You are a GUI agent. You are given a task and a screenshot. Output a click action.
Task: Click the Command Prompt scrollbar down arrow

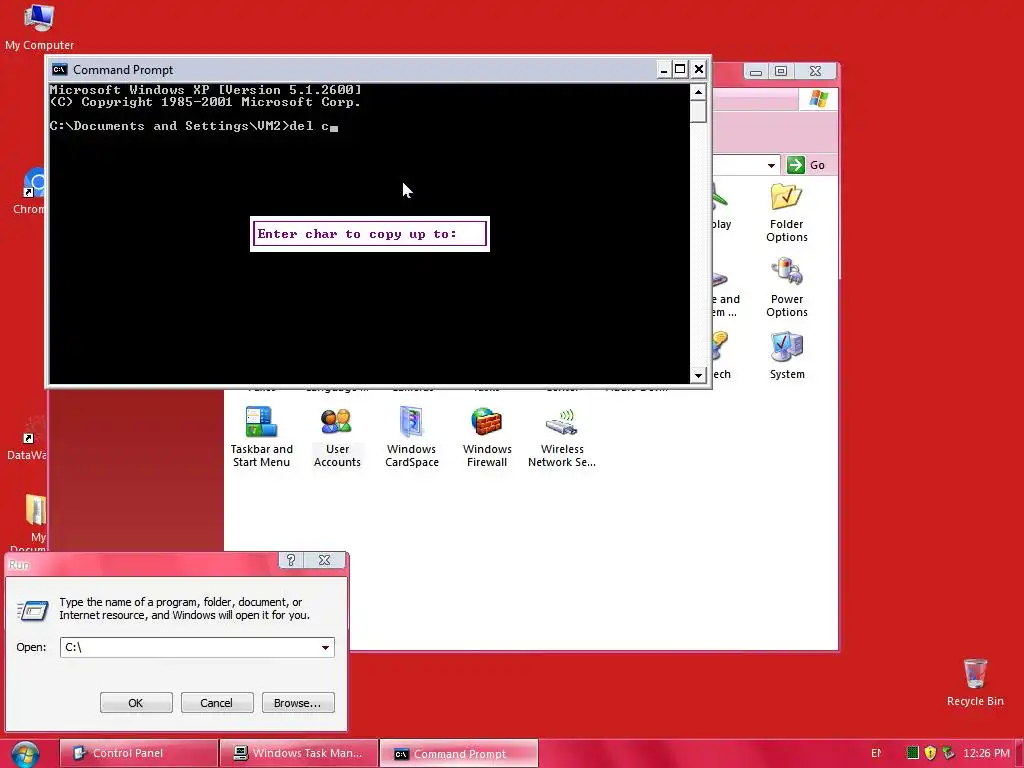click(x=698, y=376)
